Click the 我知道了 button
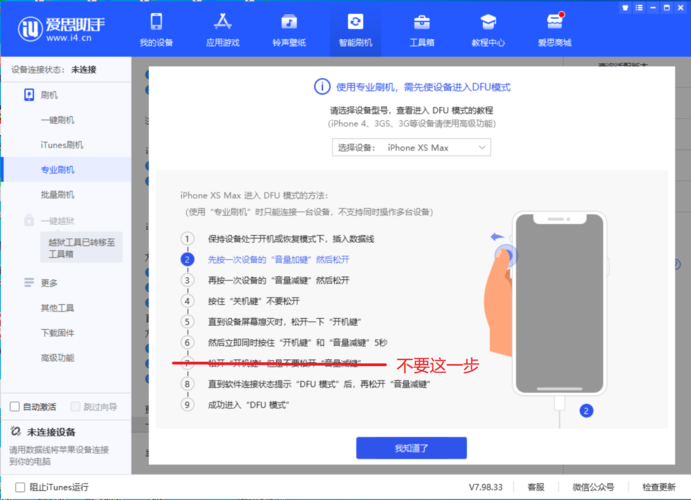This screenshot has width=691, height=500. 411,448
